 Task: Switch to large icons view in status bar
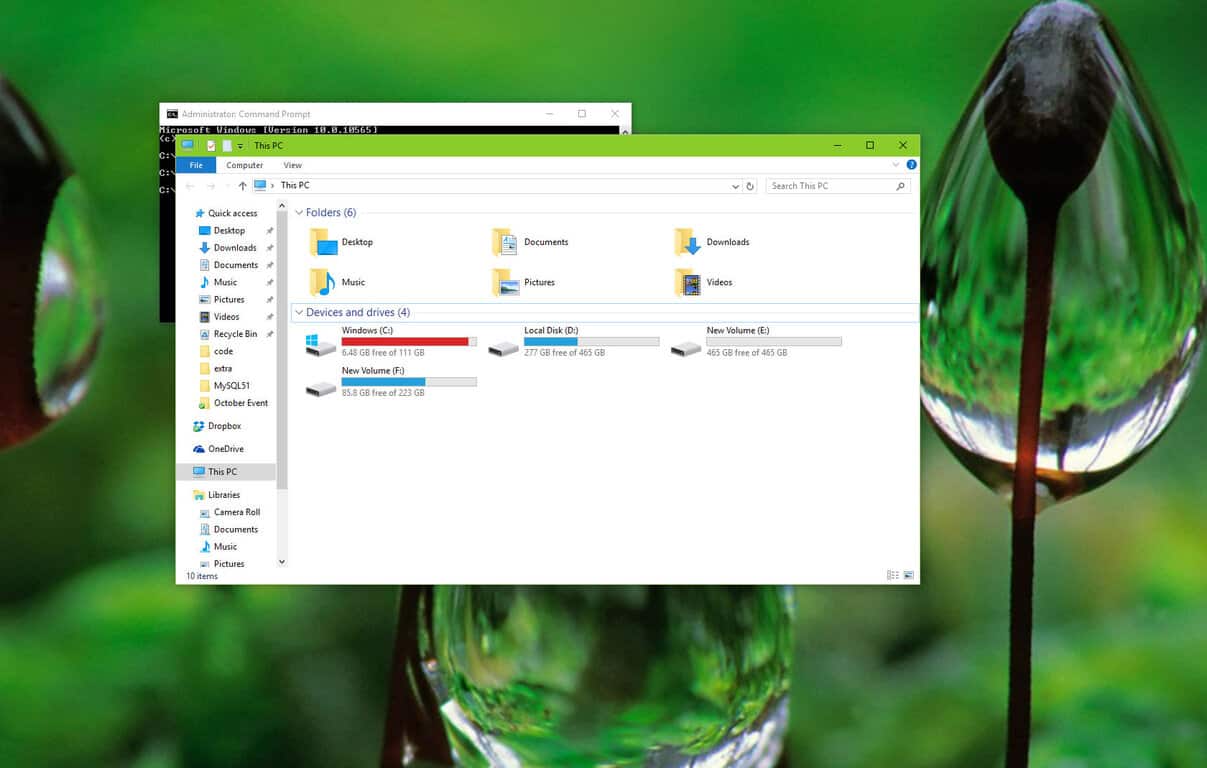pos(908,575)
